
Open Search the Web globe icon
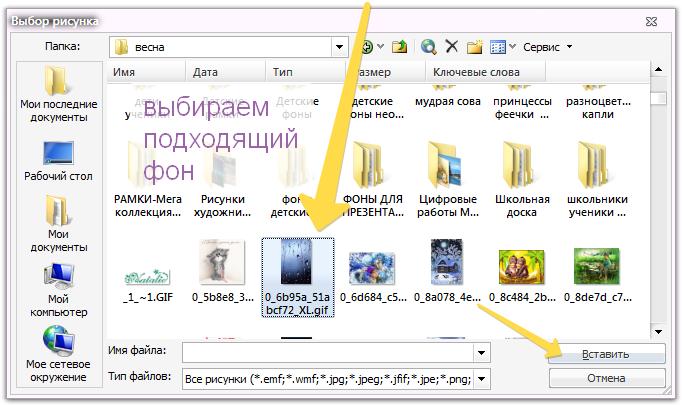tap(428, 47)
